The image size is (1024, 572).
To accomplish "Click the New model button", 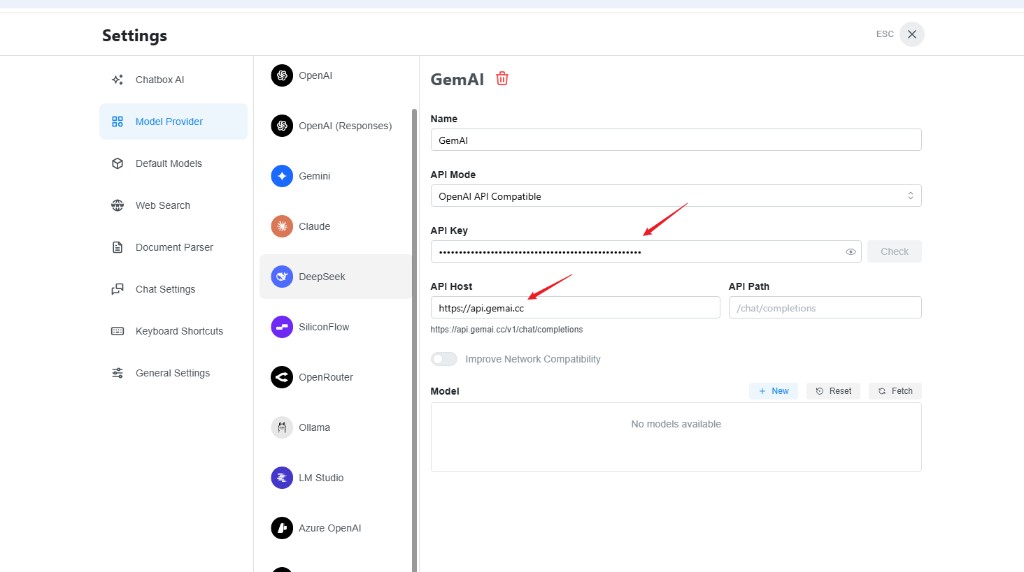I will click(x=773, y=391).
